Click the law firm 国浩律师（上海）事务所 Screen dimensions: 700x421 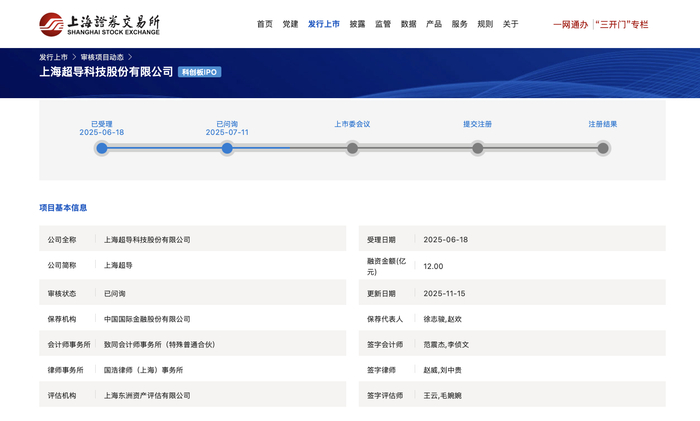(143, 370)
